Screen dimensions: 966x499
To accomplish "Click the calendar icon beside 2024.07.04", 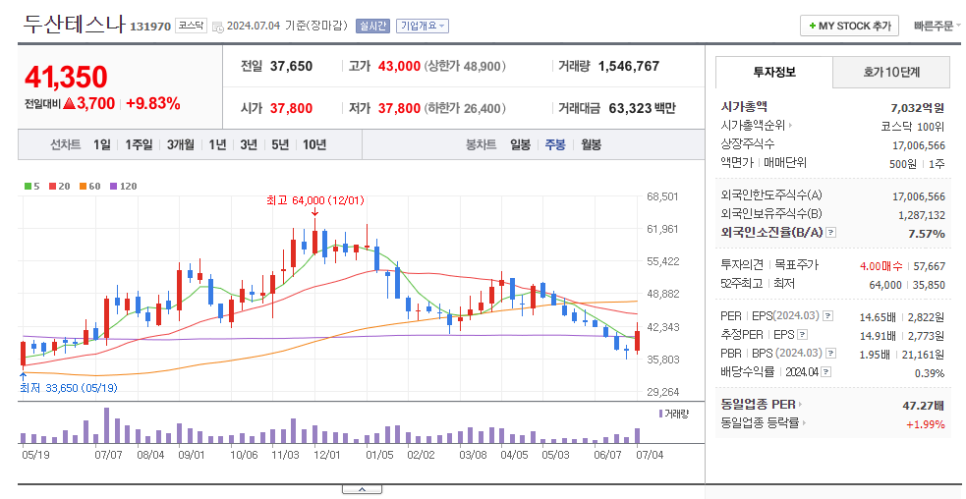I will tap(217, 26).
